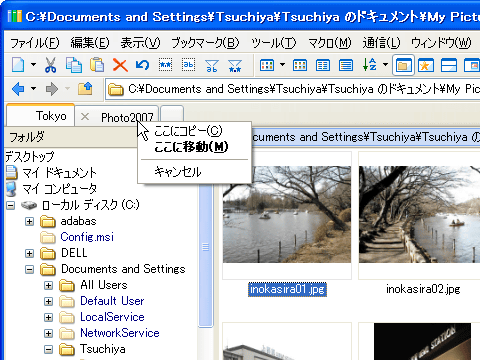The image size is (480, 360).
Task: Select the inokasira01.jpg thumbnail image
Action: pos(287,215)
